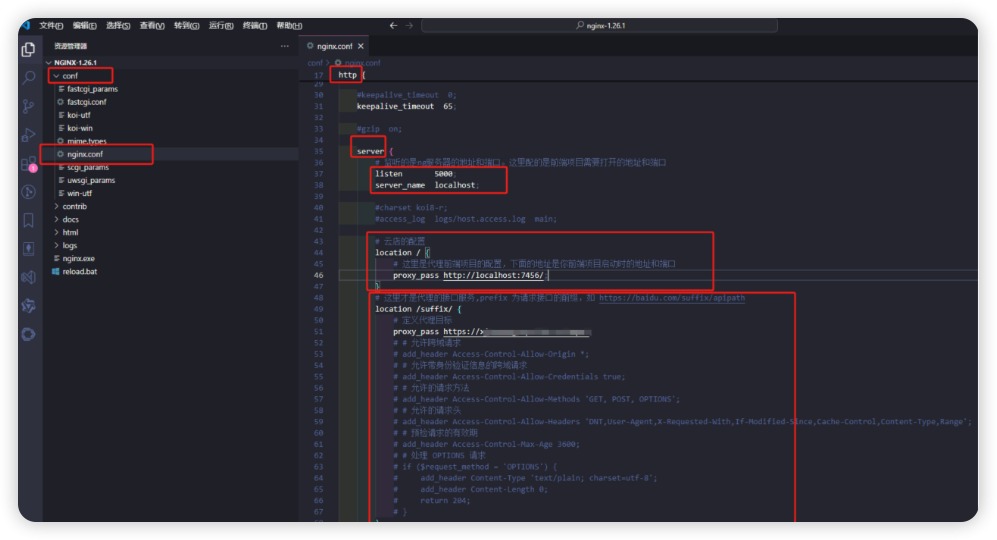Click the gear icon beside mime.types
The height and width of the screenshot is (540, 997).
[x=60, y=141]
